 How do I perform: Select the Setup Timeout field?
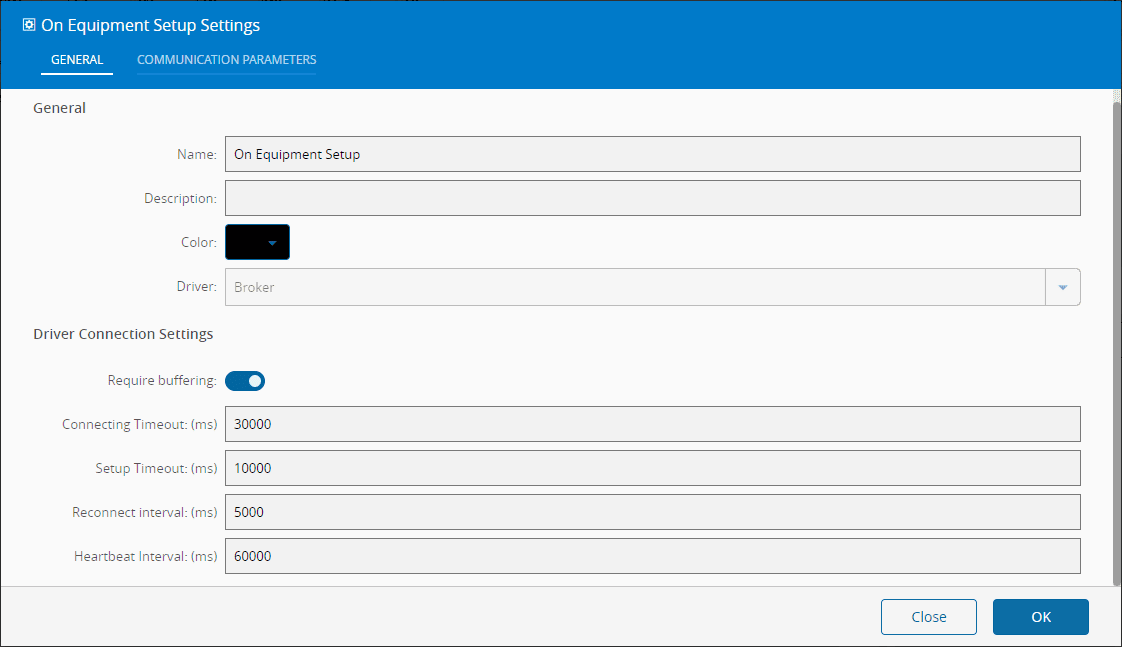click(x=652, y=468)
